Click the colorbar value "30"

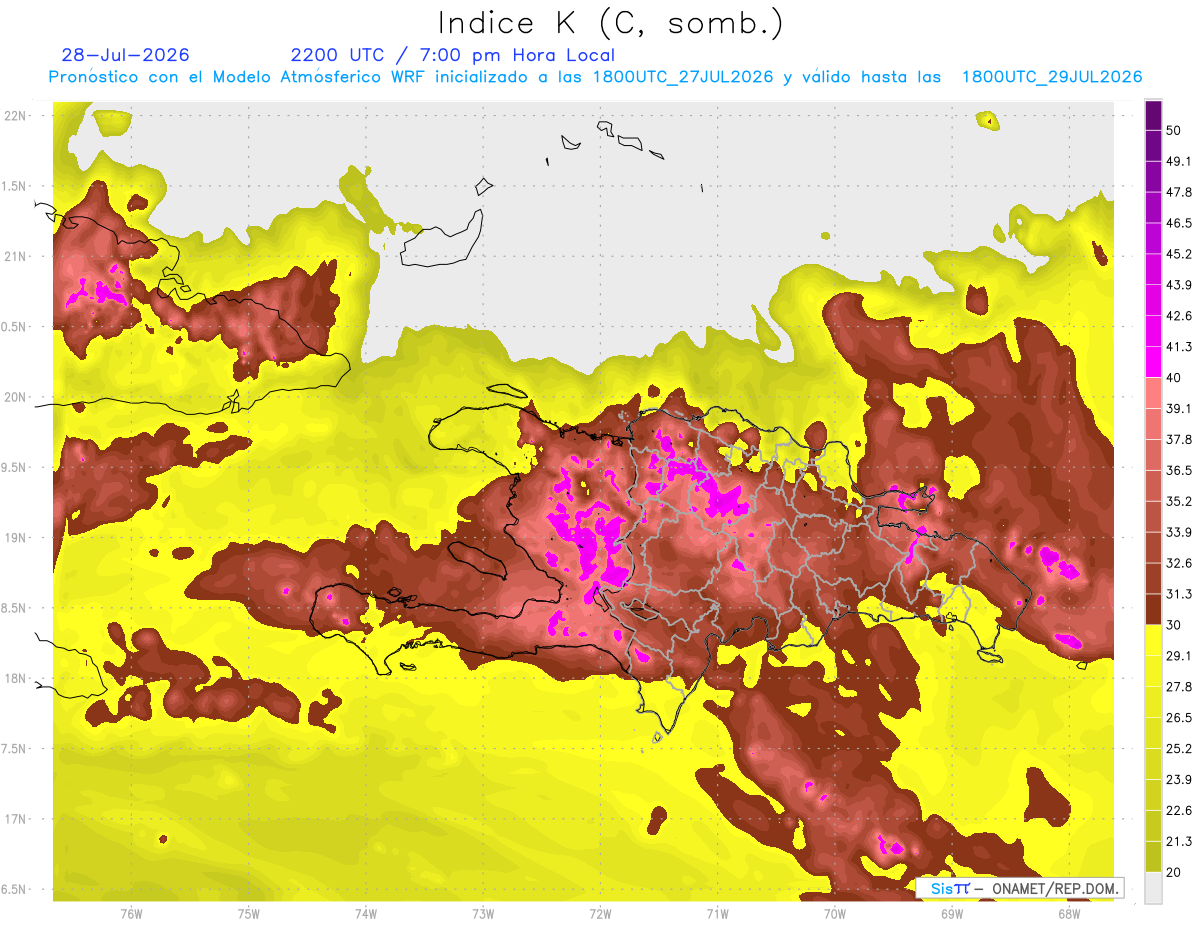click(x=1174, y=625)
